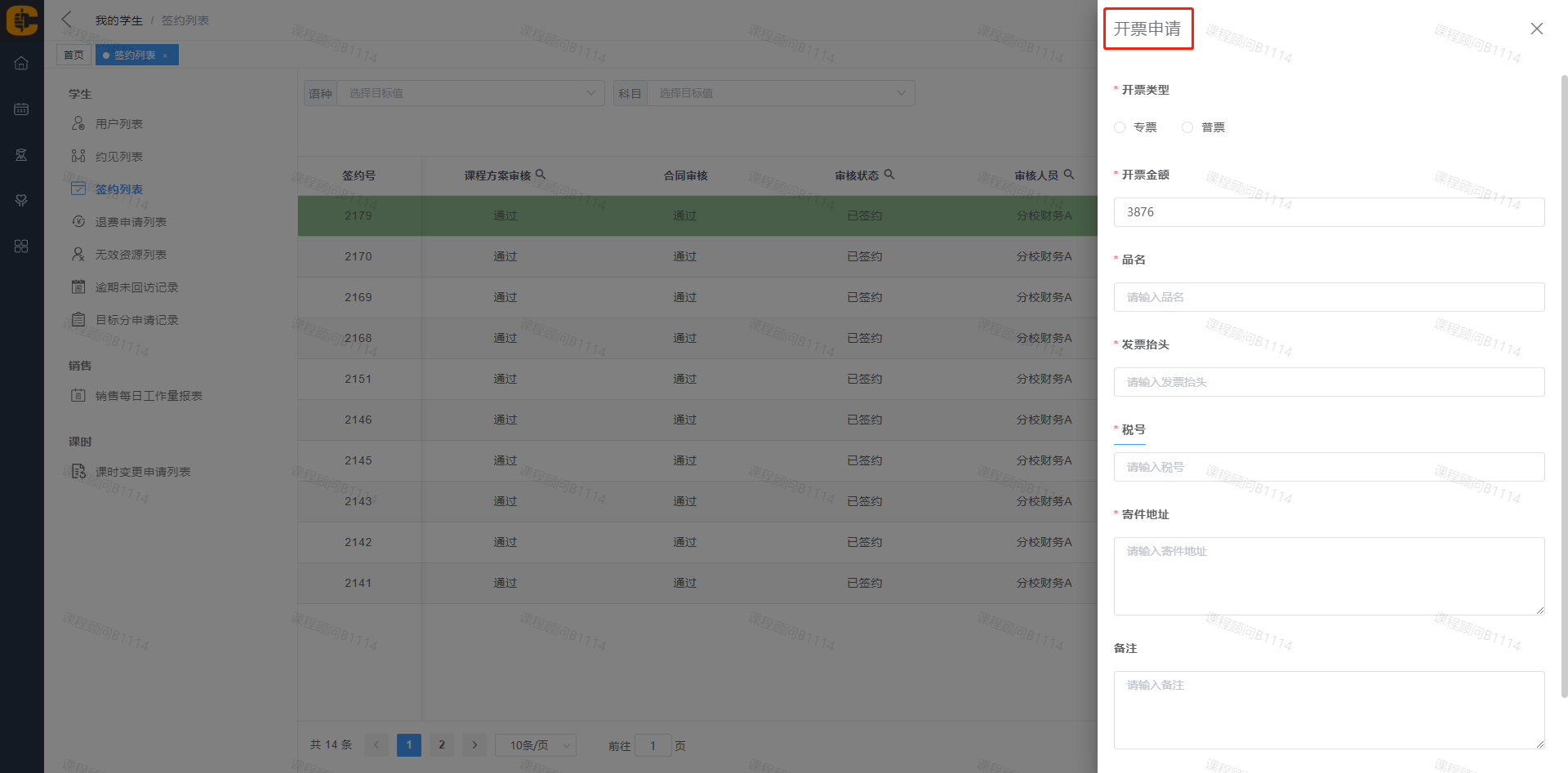1568x773 pixels.
Task: Go to page 2 of the list
Action: coord(442,745)
